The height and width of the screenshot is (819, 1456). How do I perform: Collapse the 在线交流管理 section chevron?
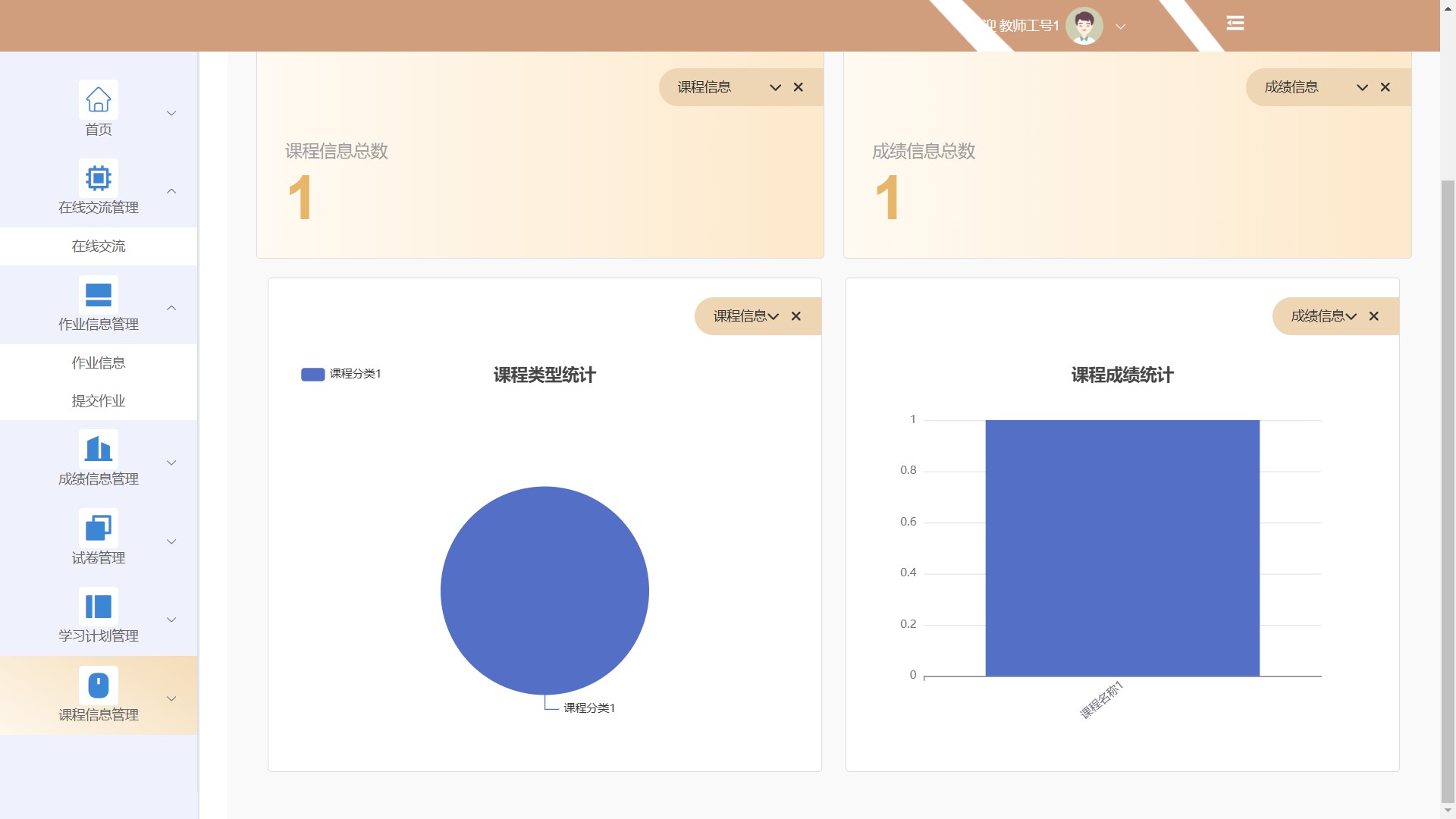[171, 191]
